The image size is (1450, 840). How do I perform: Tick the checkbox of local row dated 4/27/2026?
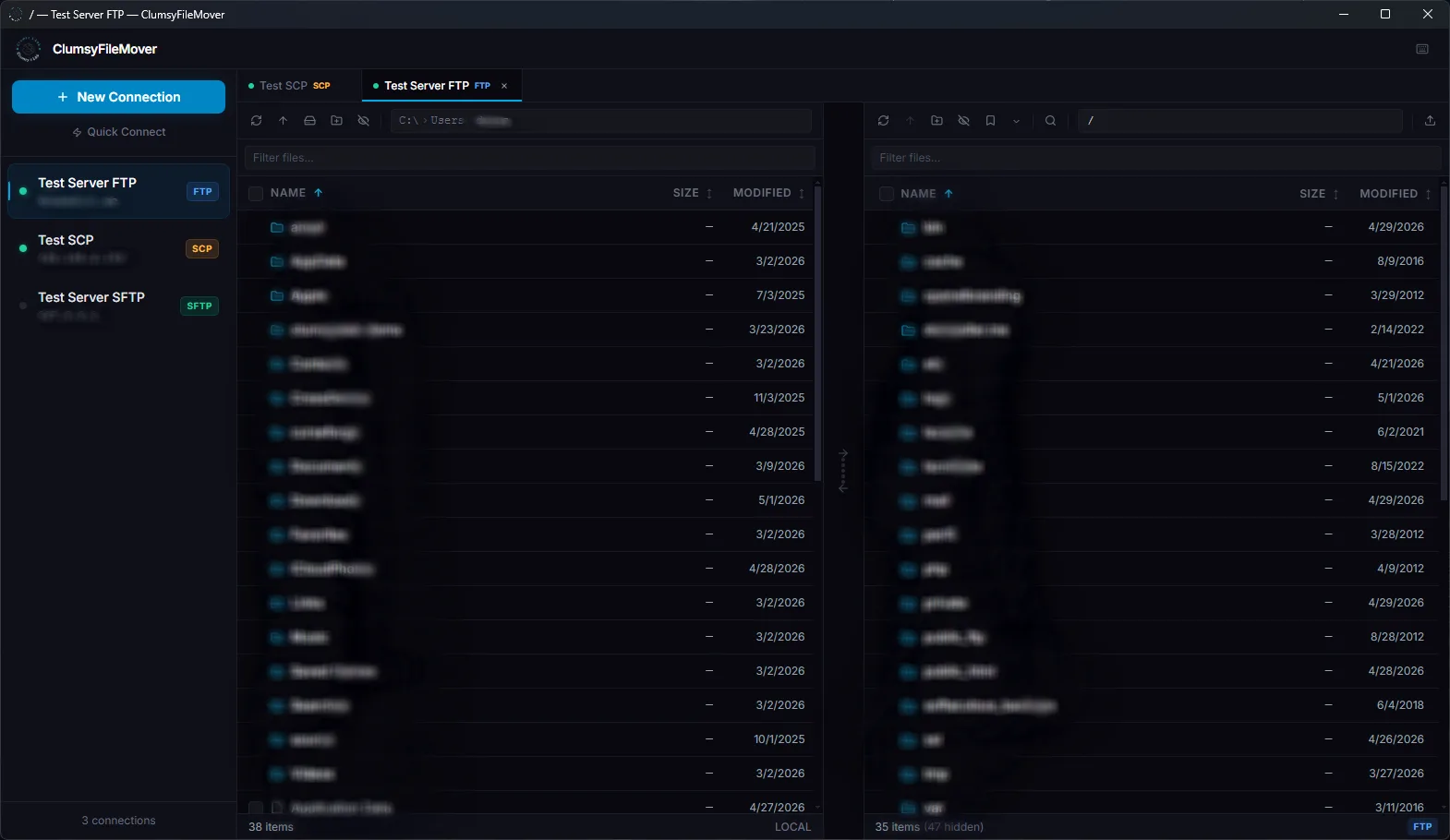[x=256, y=808]
